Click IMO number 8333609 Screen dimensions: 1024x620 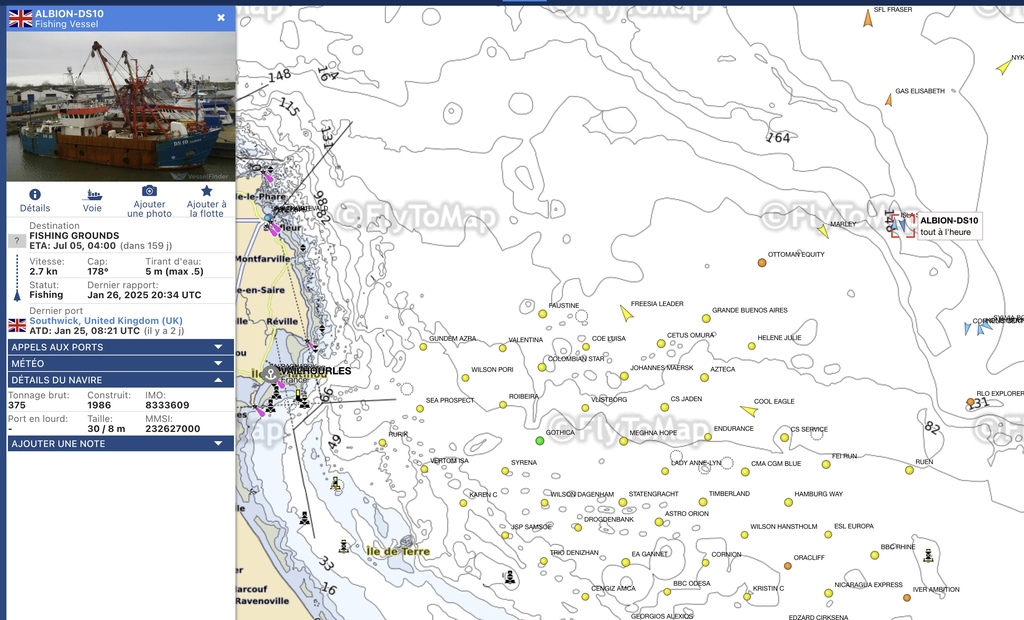[167, 405]
